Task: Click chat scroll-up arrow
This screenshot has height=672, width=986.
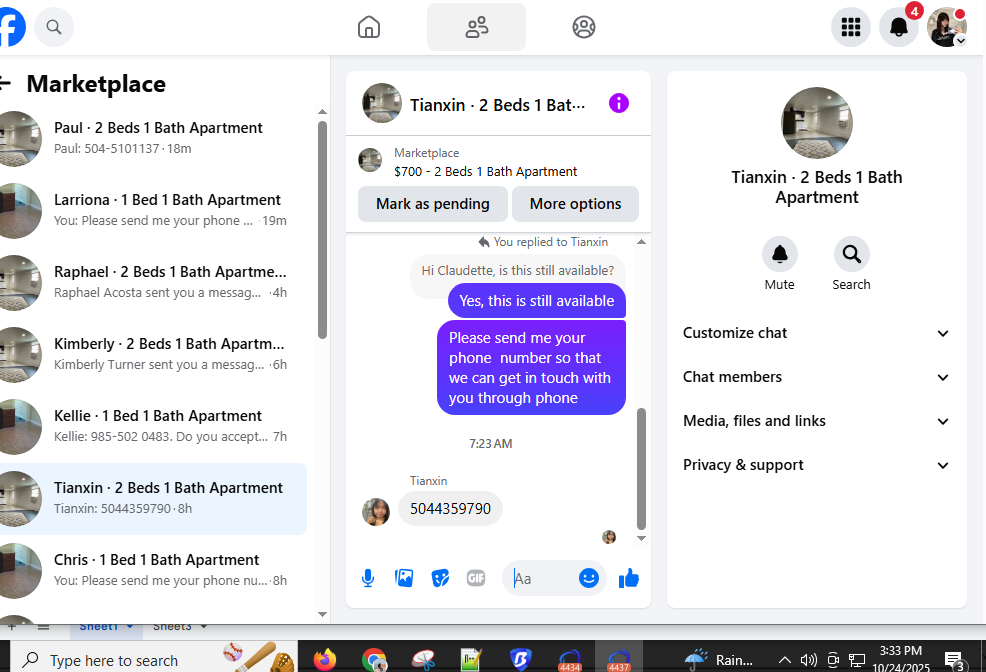Action: (641, 242)
